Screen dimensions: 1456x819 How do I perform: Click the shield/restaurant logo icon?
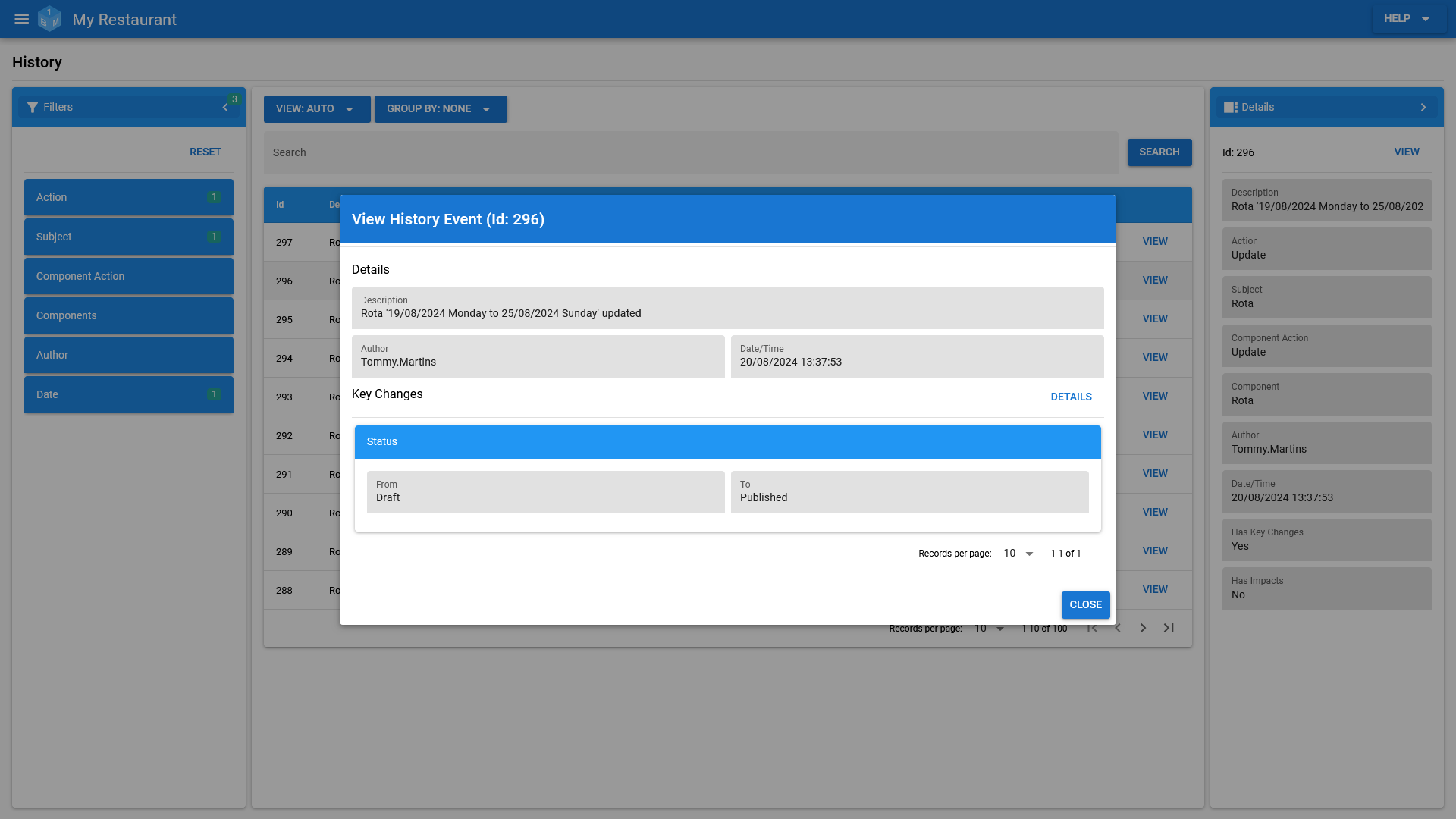(x=50, y=19)
